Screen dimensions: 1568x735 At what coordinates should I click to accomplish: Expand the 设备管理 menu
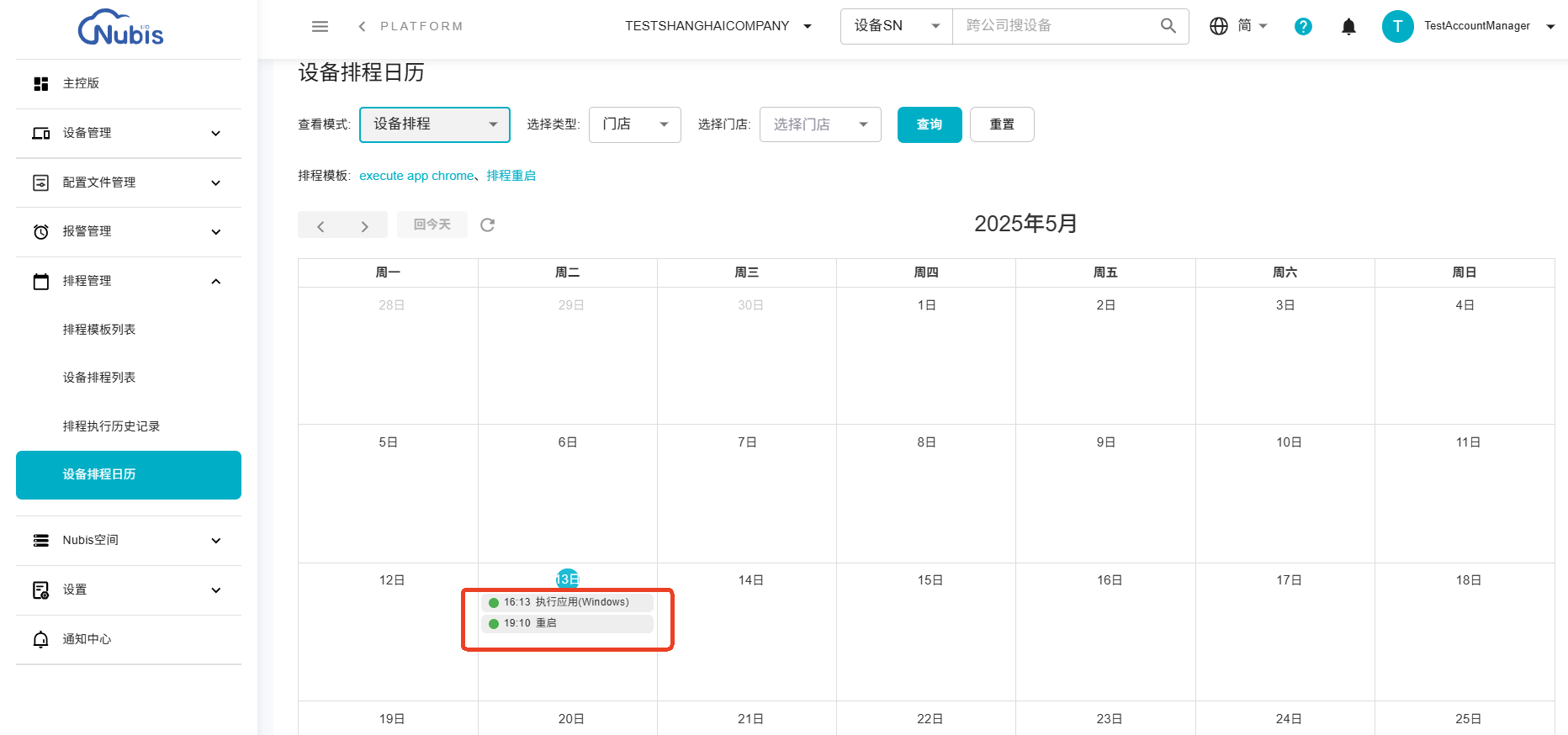point(216,133)
